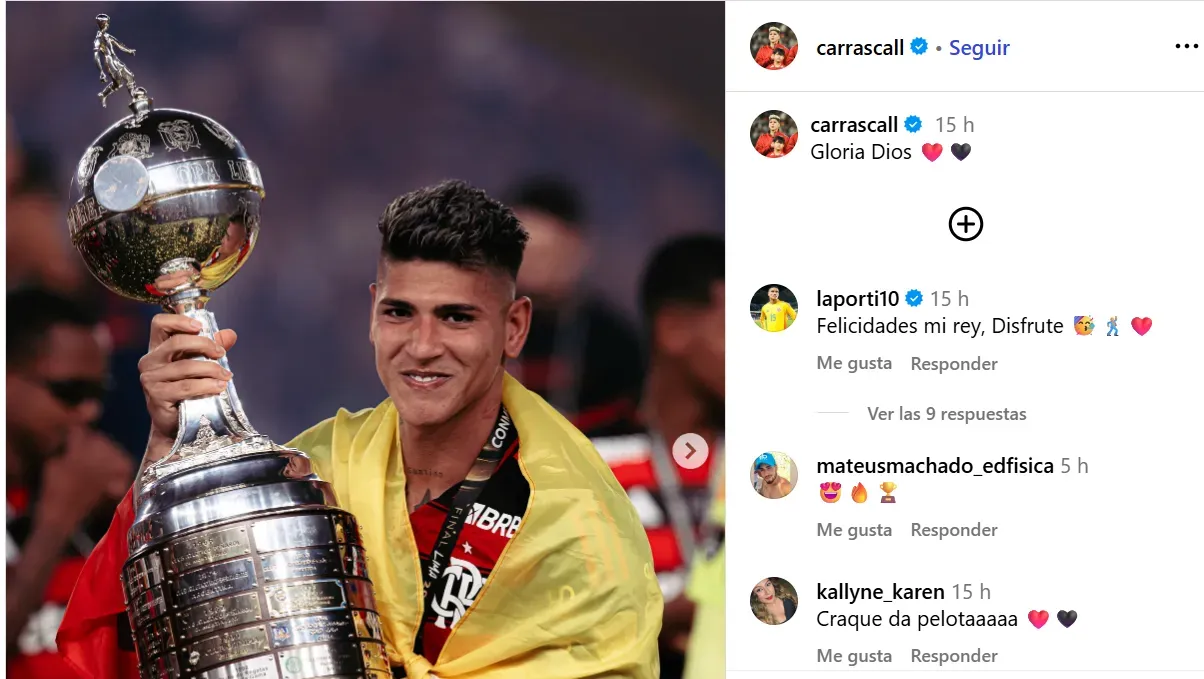1204x679 pixels.
Task: Load more comments with plus circle
Action: 965,224
